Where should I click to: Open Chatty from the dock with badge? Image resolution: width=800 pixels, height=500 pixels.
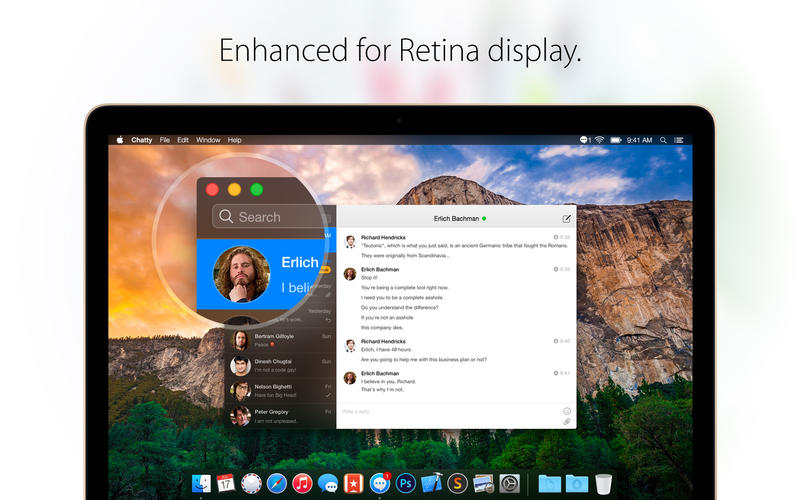(380, 483)
